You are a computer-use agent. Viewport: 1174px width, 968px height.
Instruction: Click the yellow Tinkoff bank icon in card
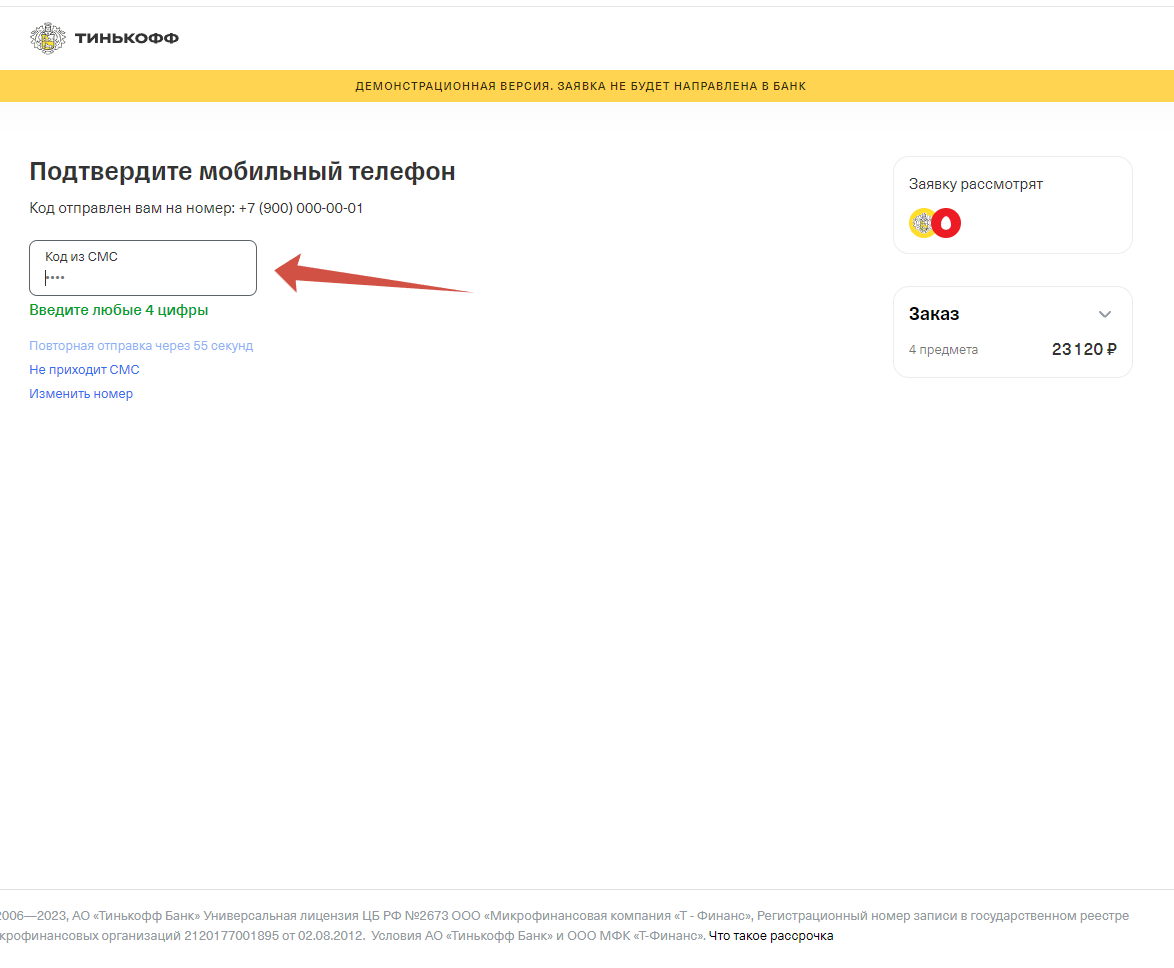point(922,223)
